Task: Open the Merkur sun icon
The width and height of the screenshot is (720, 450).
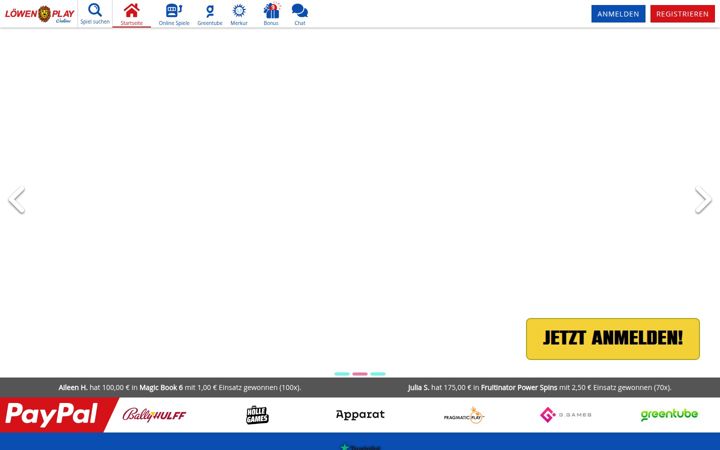Action: click(x=239, y=10)
